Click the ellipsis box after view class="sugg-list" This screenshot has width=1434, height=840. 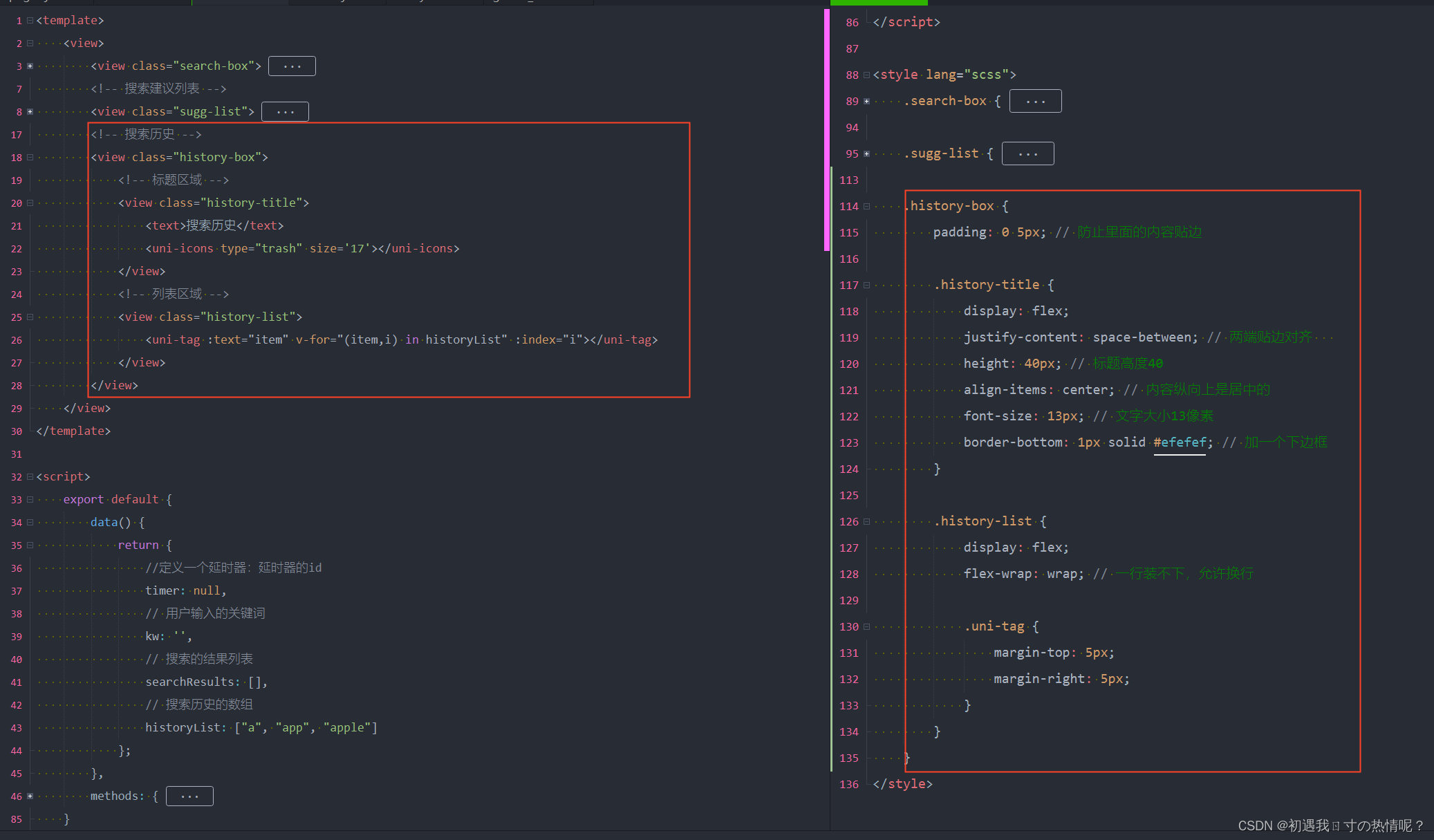click(285, 112)
